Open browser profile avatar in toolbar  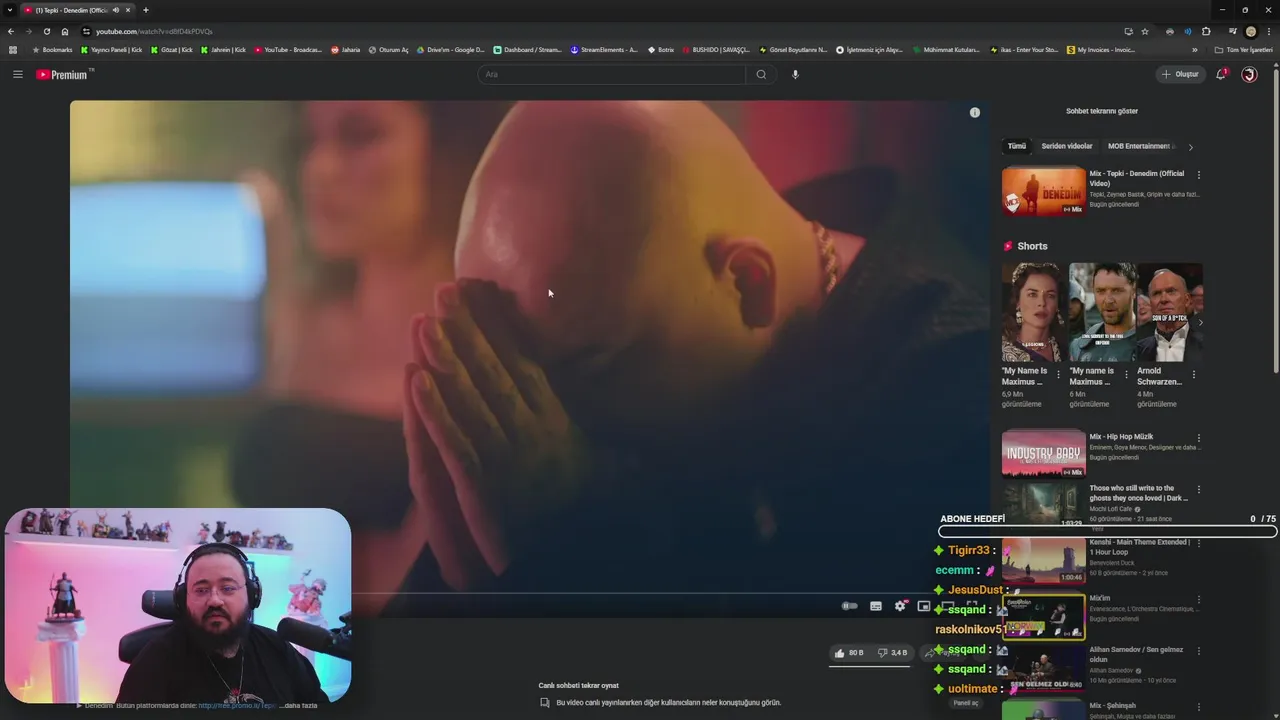[1250, 31]
